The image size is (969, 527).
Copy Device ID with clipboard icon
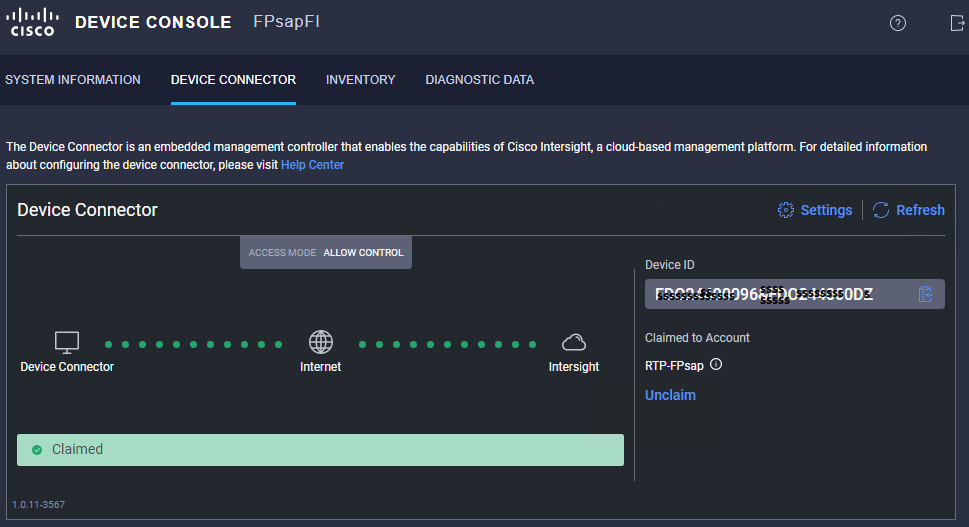click(925, 294)
